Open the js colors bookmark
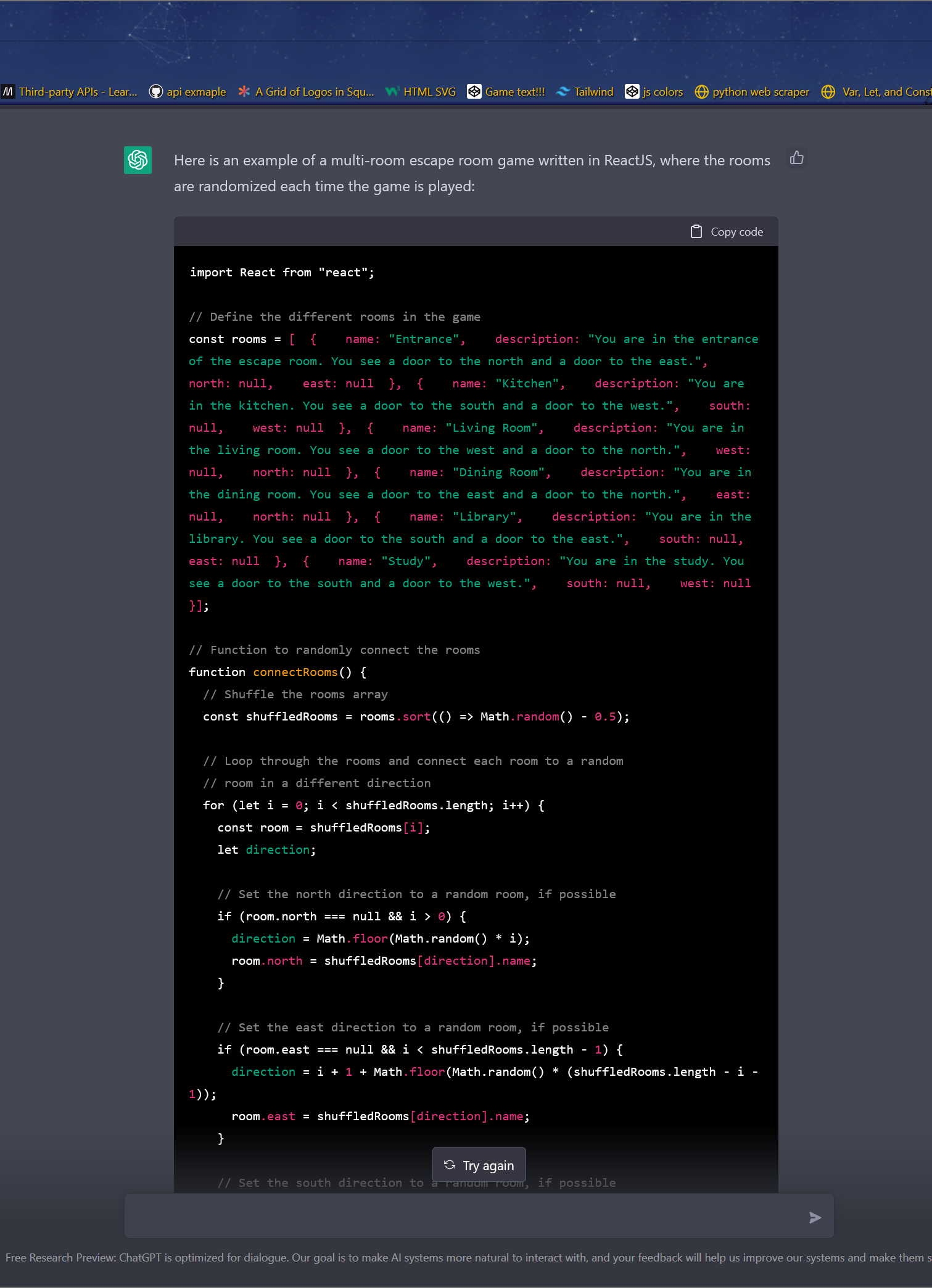The image size is (932, 1288). click(662, 92)
